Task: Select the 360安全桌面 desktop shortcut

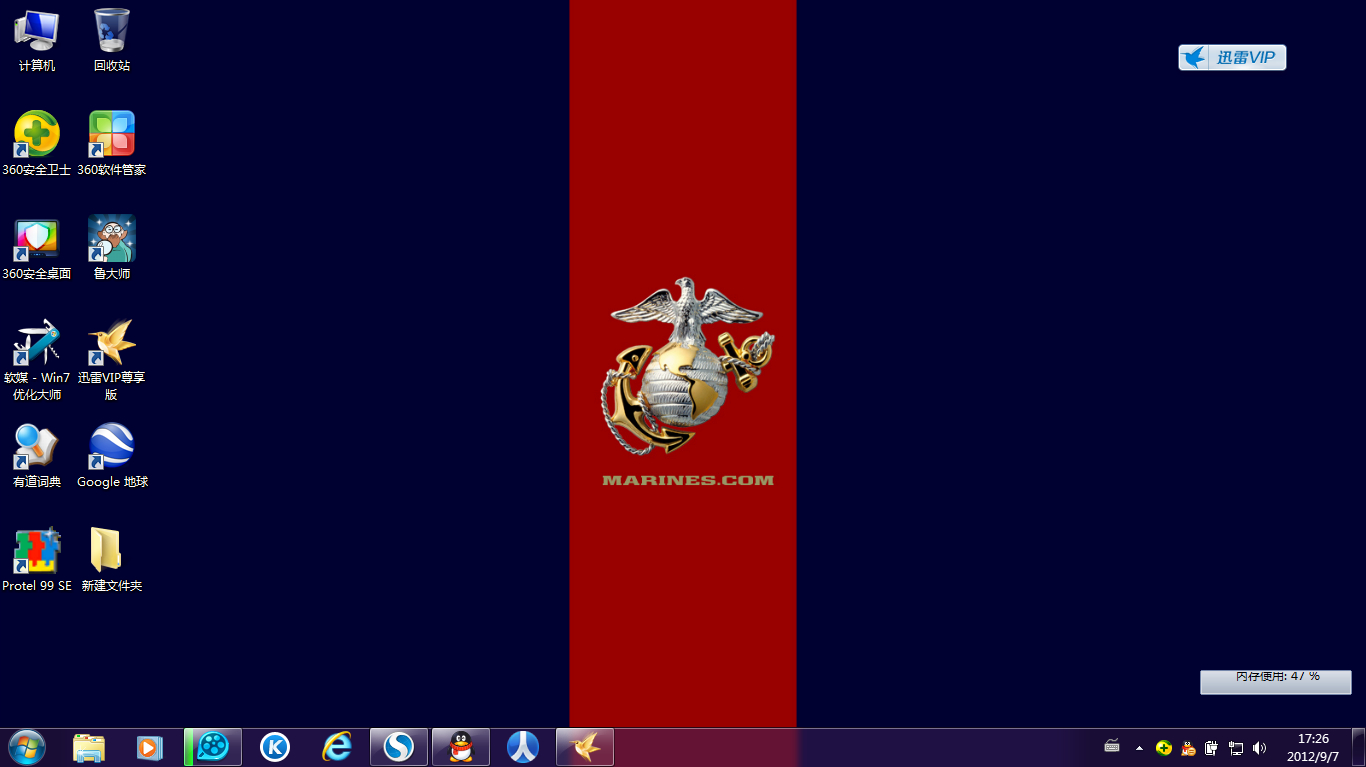Action: tap(37, 248)
